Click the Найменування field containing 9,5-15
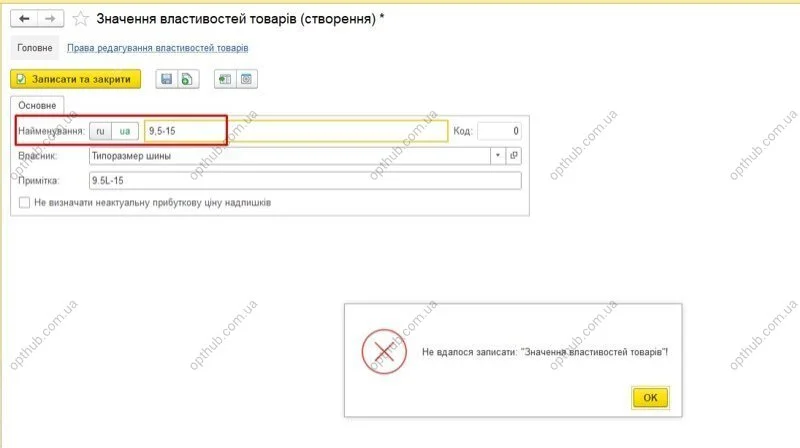800x448 pixels. 296,131
